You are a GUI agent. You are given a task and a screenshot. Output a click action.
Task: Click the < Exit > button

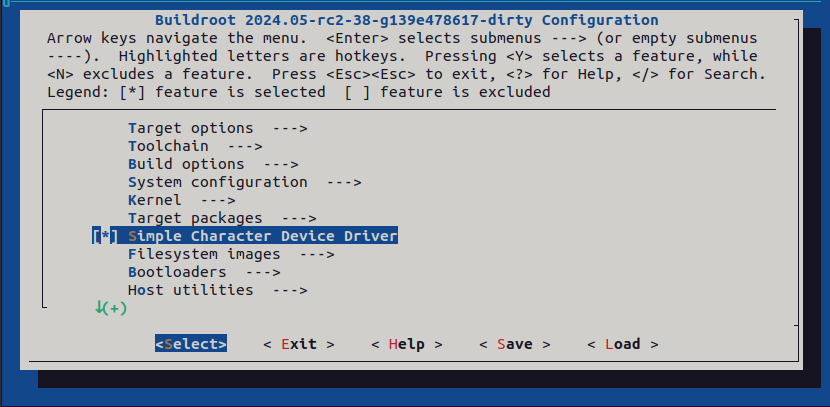click(x=299, y=344)
